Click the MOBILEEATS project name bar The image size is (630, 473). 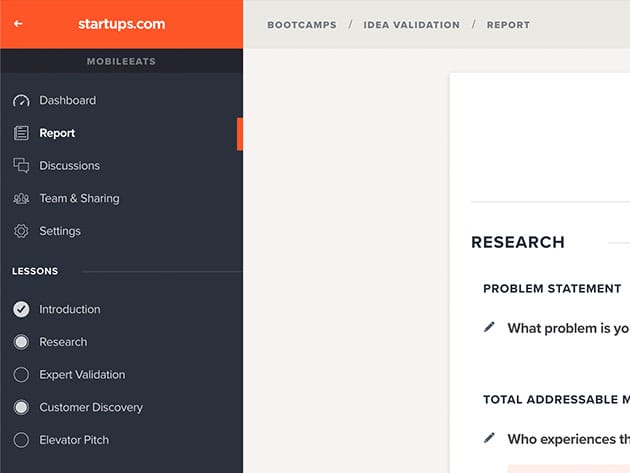[x=121, y=61]
